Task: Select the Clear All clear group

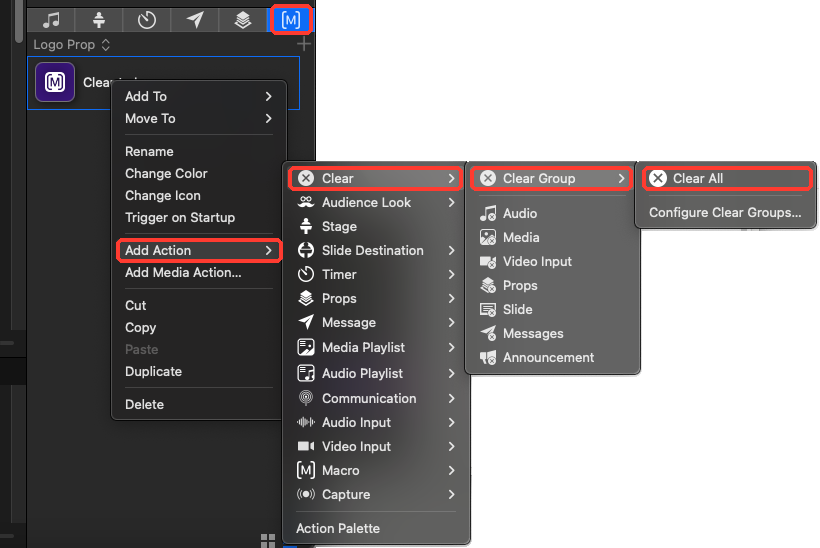Action: point(727,178)
